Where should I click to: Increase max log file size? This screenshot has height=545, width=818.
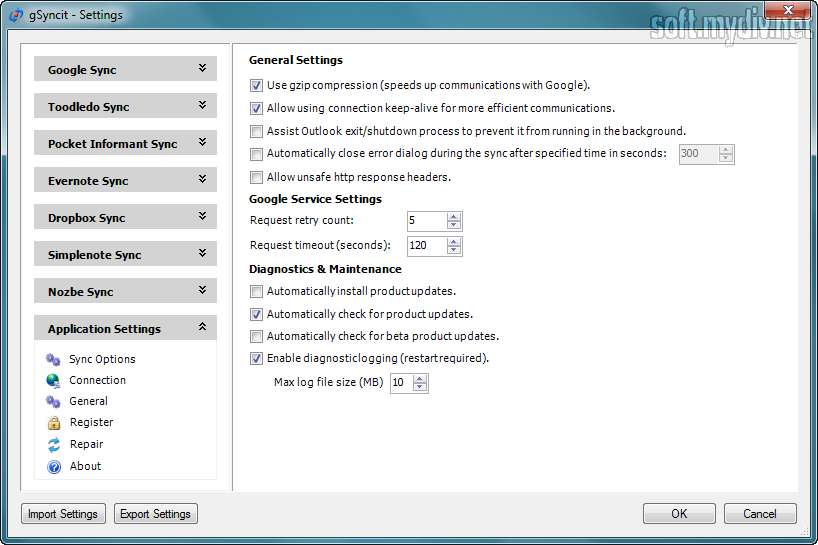(x=420, y=379)
